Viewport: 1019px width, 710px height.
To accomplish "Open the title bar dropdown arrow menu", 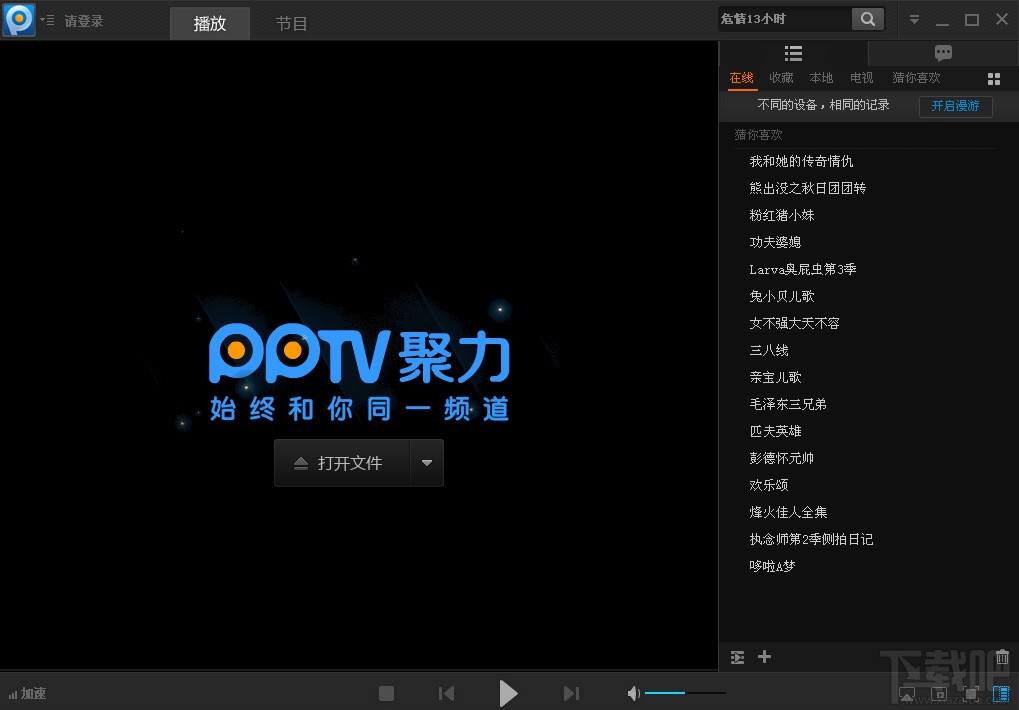I will point(914,18).
